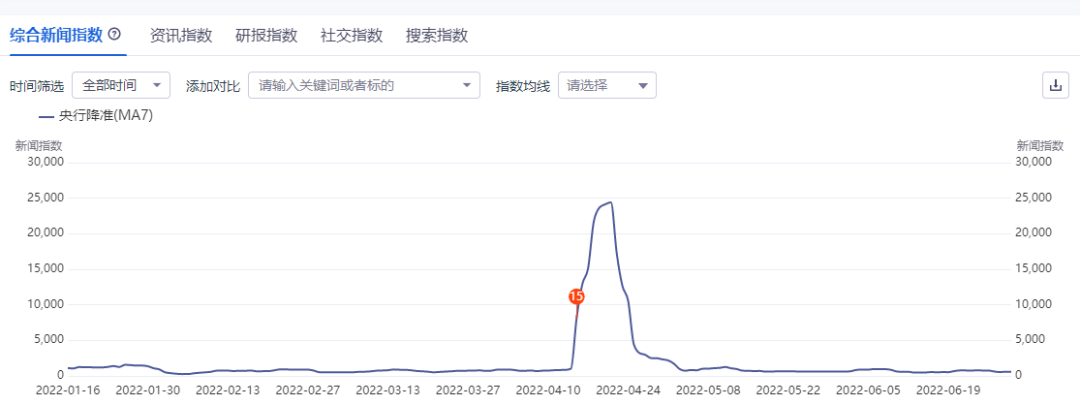Screen dimensions: 1080x404
Task: Open the 全部时间 time filter dropdown
Action: (121, 85)
